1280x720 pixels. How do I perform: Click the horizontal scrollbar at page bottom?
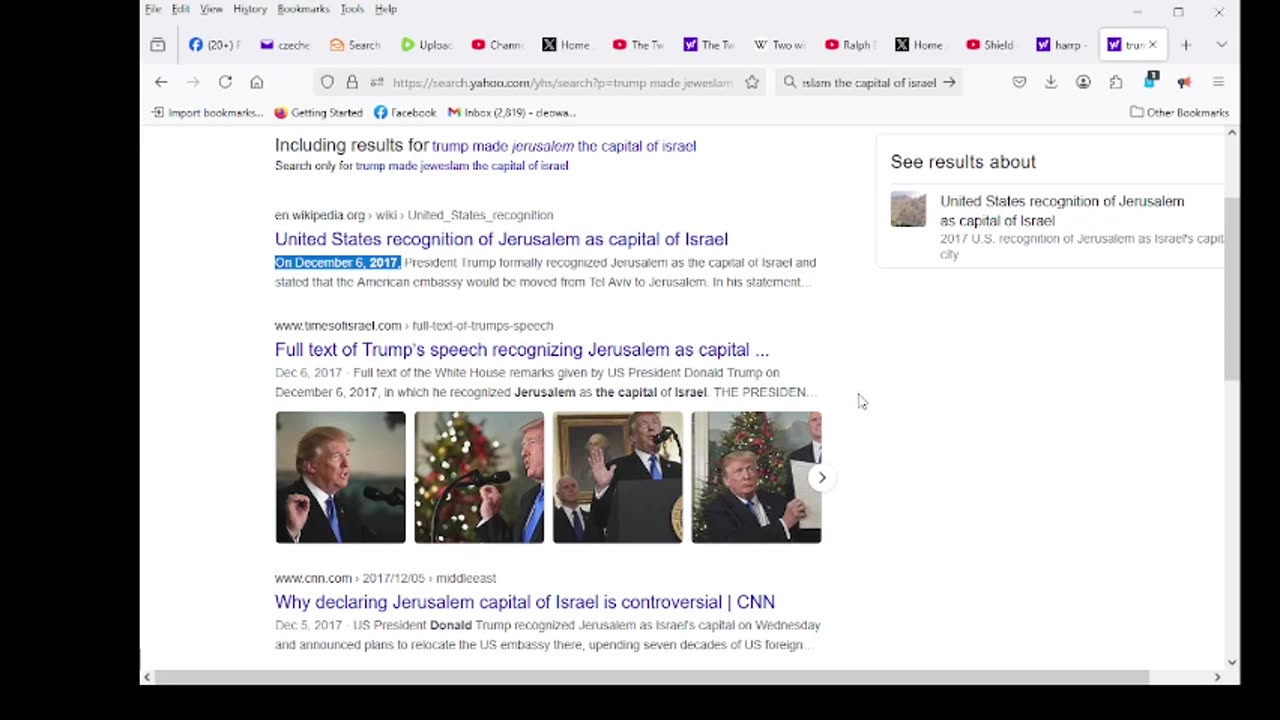pyautogui.click(x=651, y=677)
